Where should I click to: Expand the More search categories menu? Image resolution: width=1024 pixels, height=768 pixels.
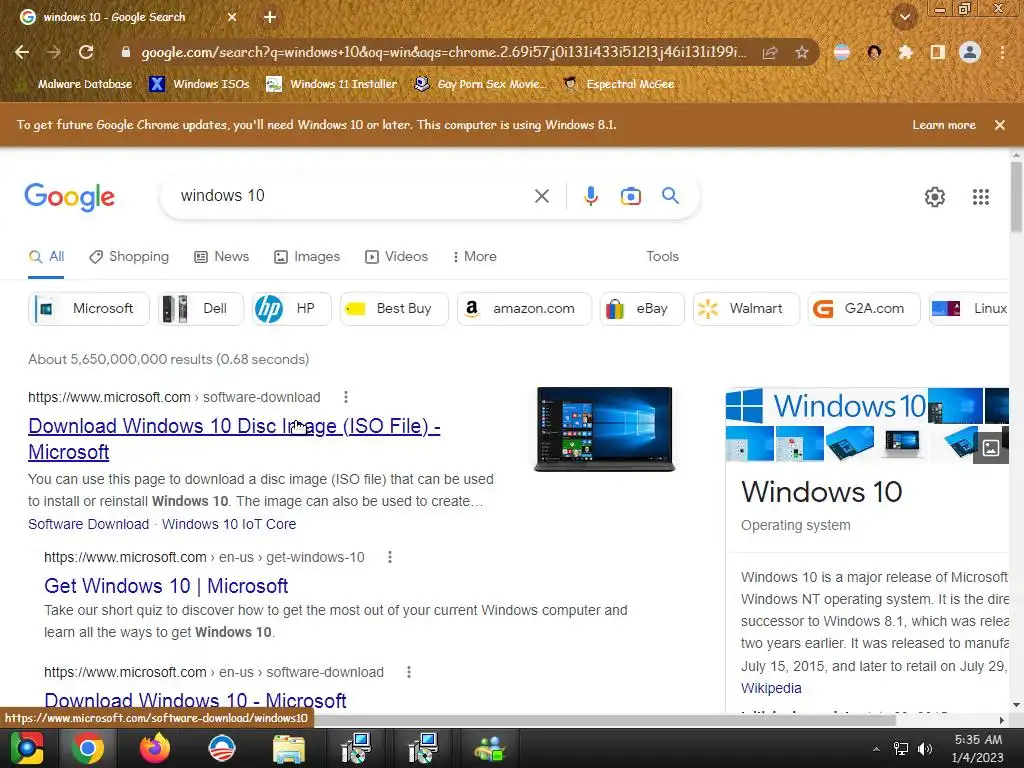[x=475, y=257]
